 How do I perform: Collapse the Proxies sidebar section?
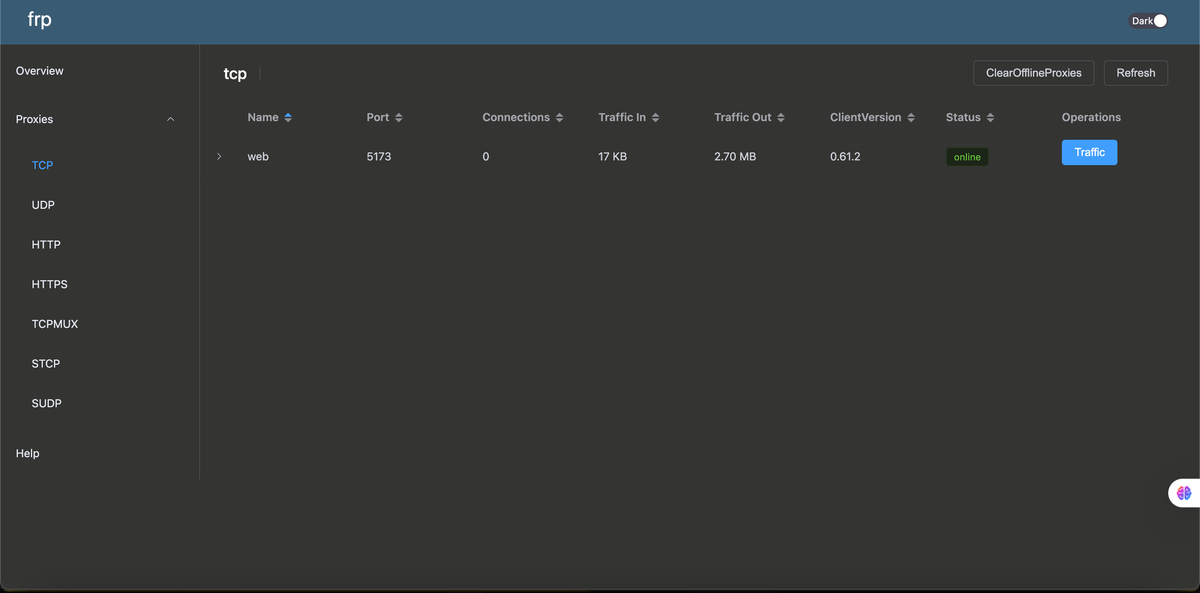(170, 119)
